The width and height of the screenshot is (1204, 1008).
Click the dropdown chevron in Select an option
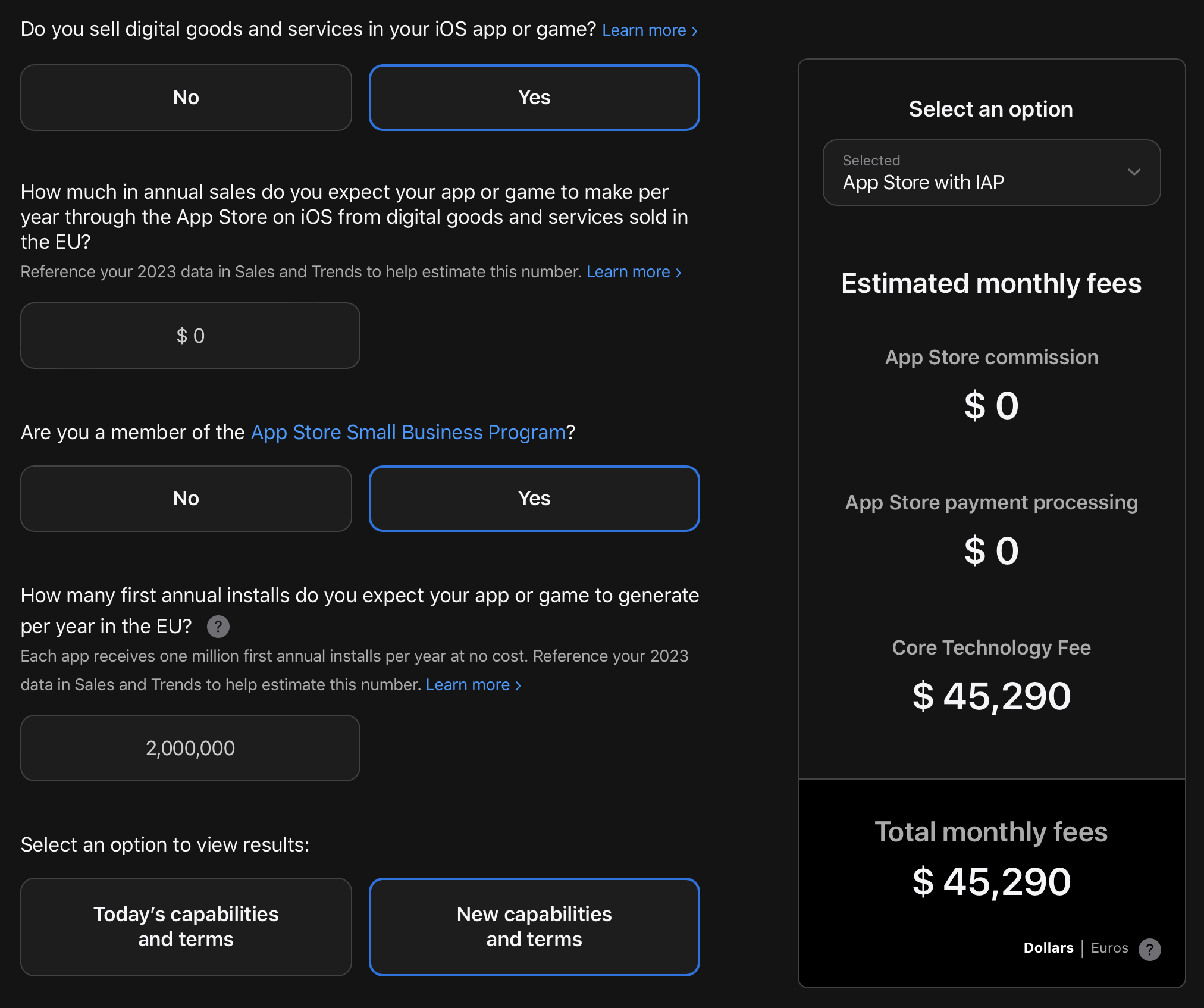click(1134, 173)
